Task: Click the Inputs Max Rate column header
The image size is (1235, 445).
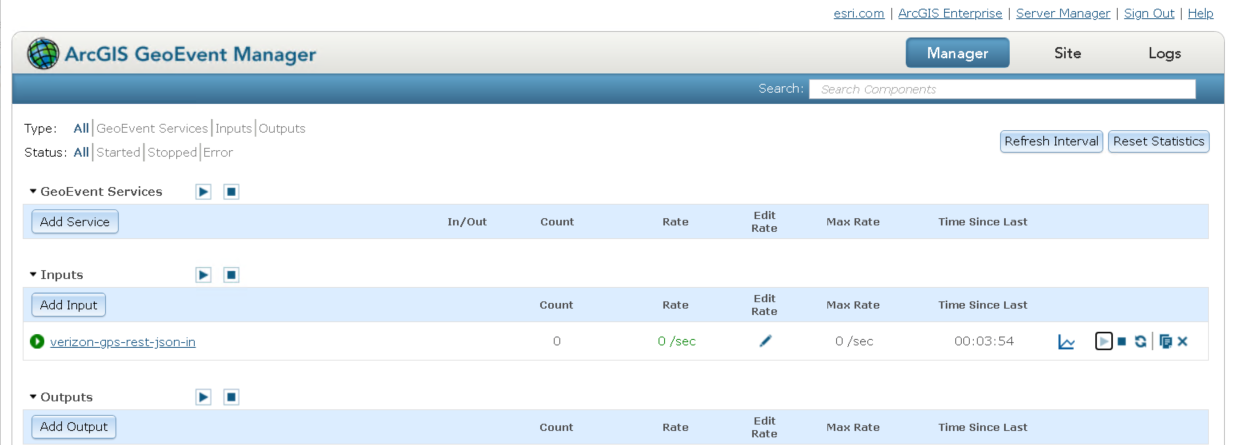Action: click(x=853, y=305)
